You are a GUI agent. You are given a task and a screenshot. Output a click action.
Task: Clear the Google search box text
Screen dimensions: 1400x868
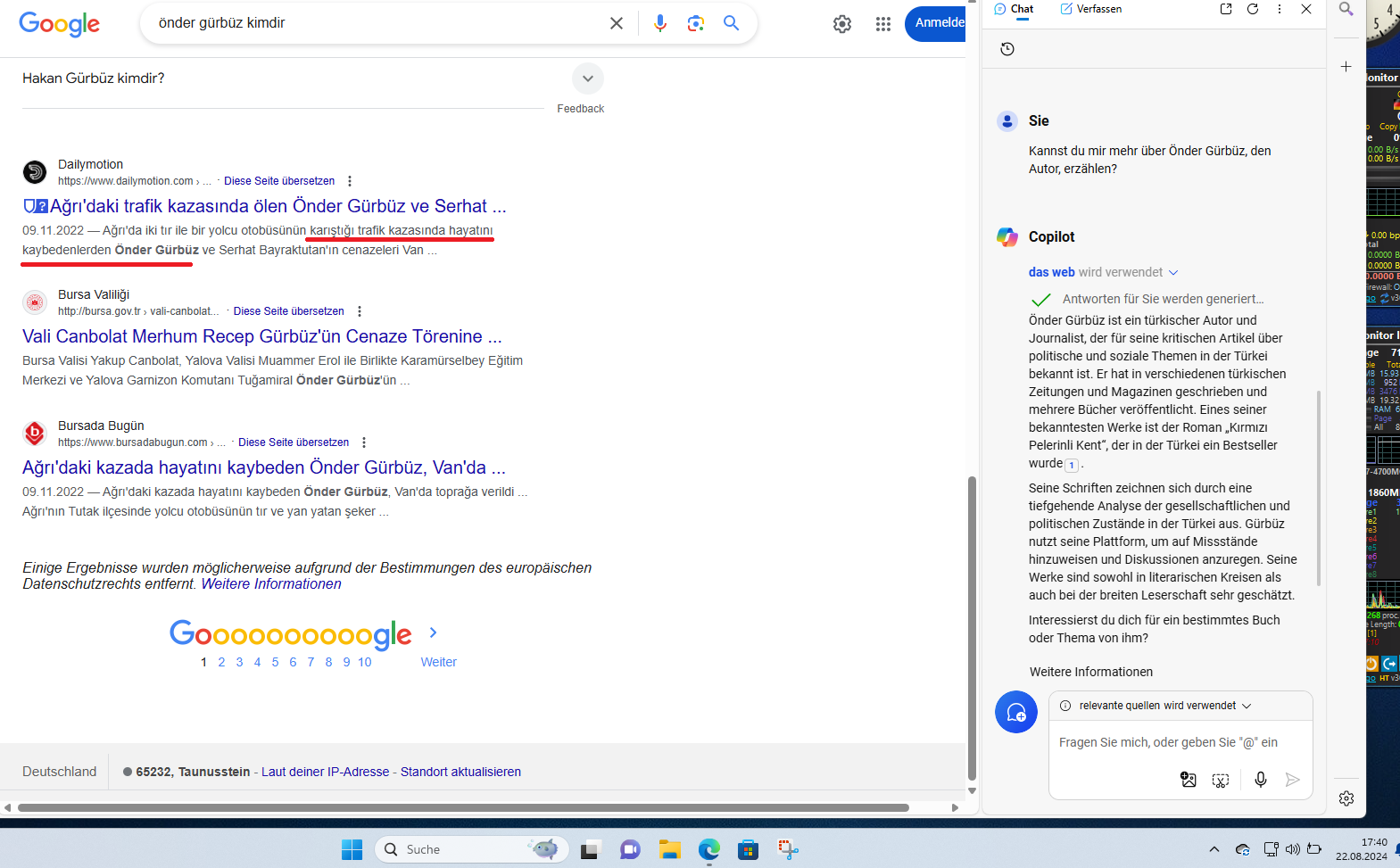[x=617, y=23]
